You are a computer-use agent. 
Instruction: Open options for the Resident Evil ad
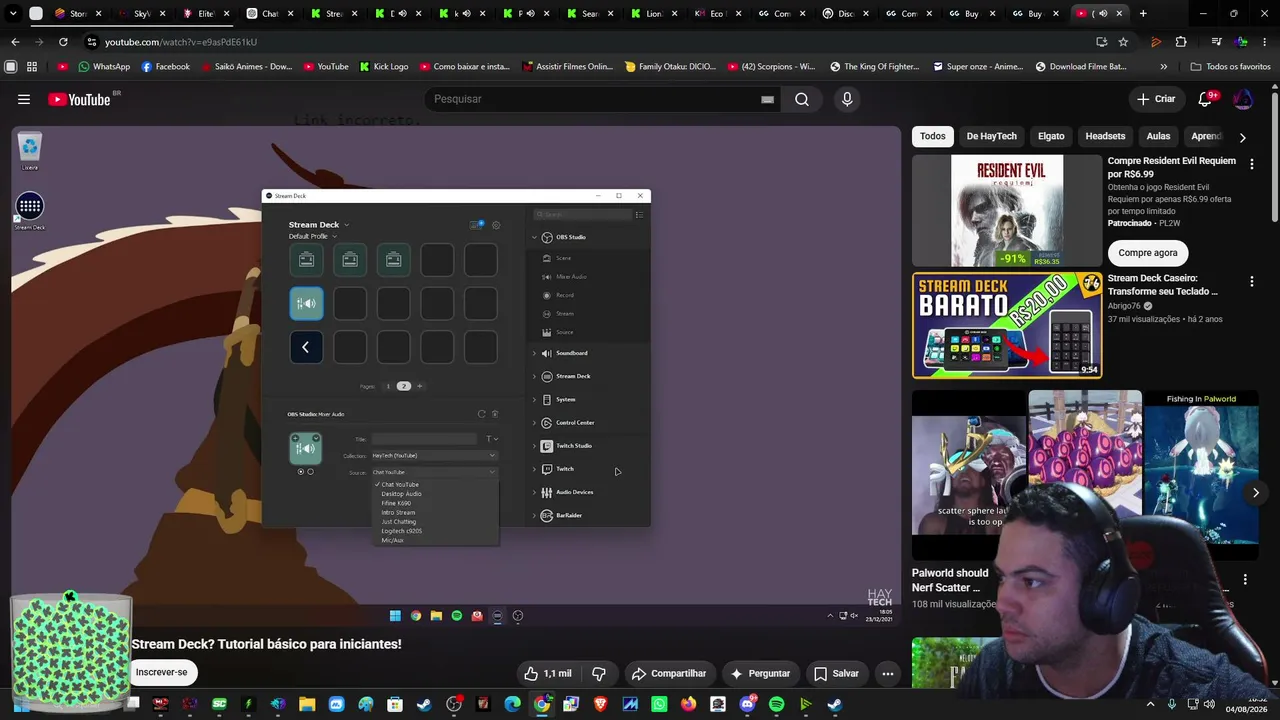[1251, 164]
